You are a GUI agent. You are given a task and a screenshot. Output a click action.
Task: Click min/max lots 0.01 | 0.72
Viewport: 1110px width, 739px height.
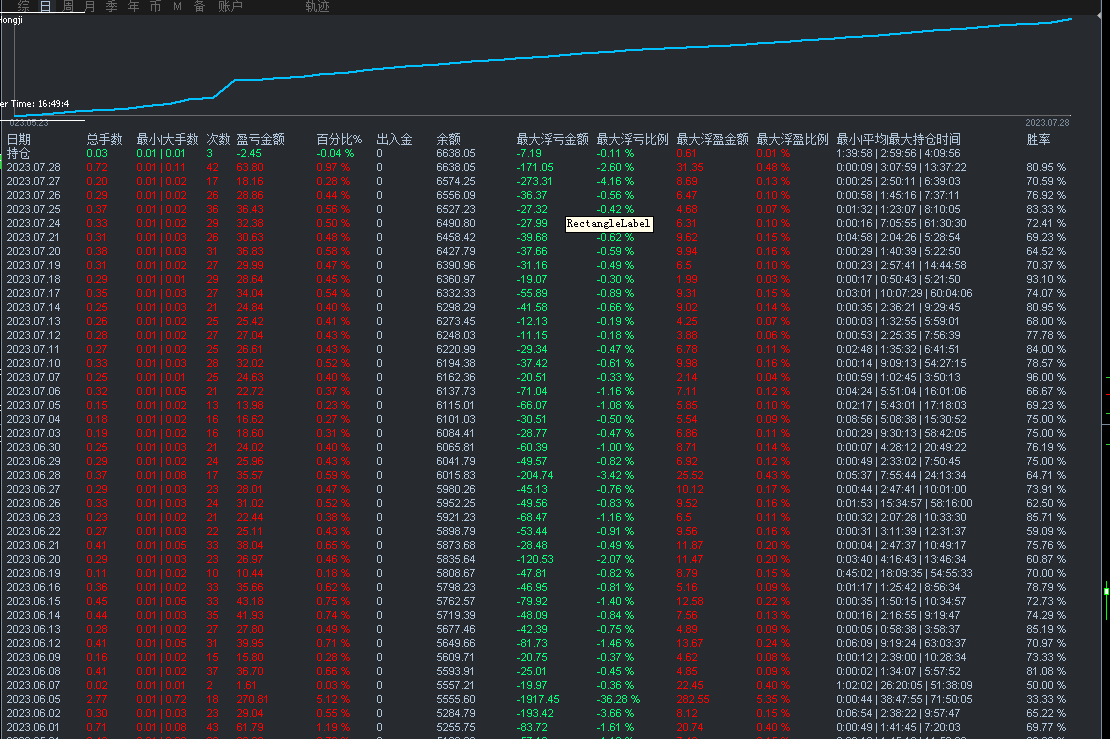click(x=161, y=699)
